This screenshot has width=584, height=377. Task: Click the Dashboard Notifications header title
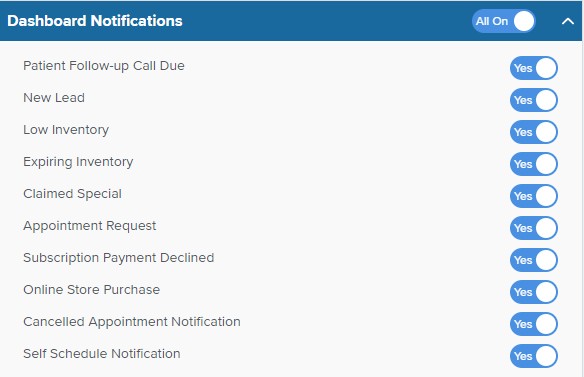click(95, 21)
